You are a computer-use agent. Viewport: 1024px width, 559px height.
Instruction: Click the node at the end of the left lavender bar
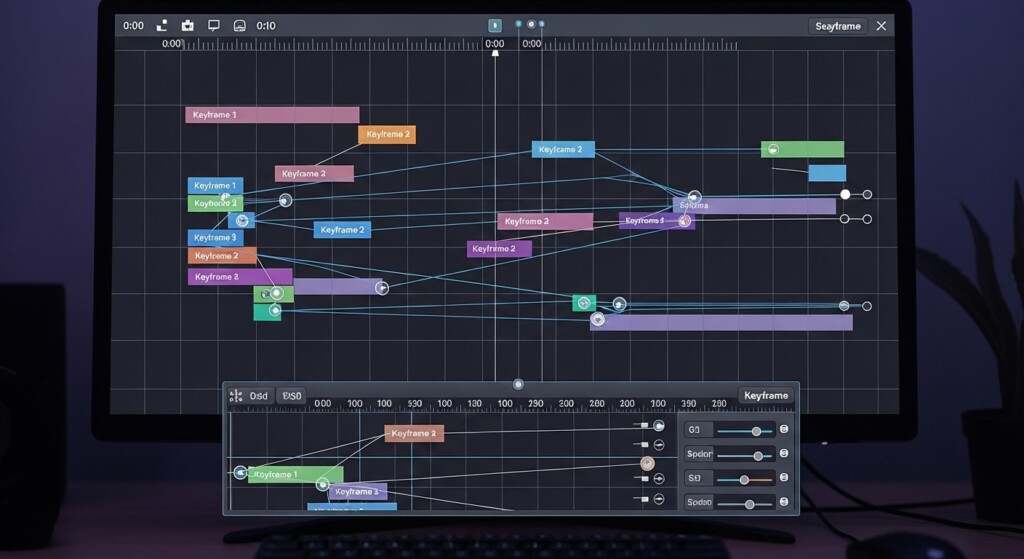click(x=382, y=288)
